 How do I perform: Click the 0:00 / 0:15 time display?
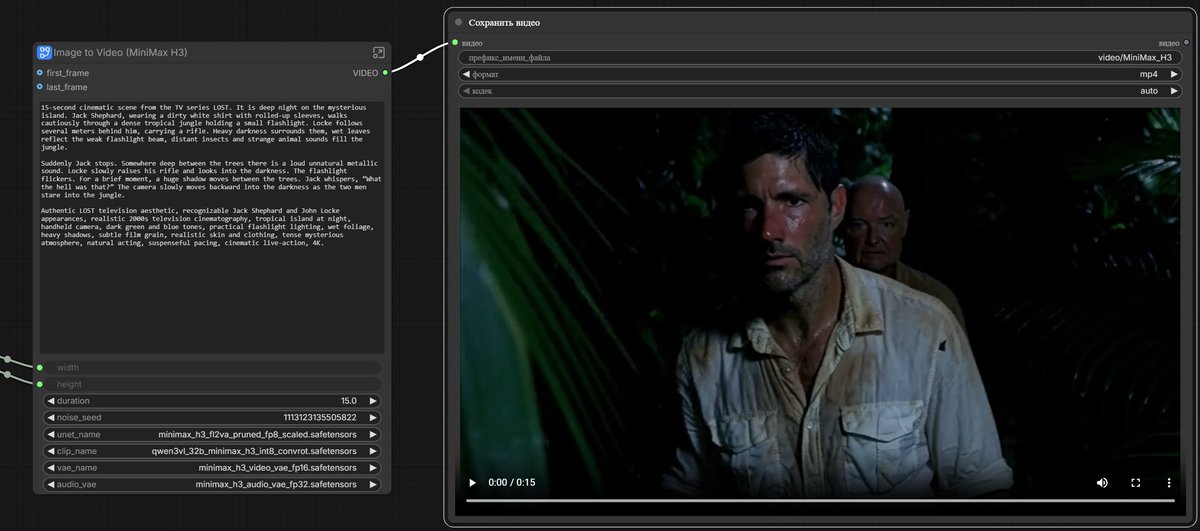[512, 482]
